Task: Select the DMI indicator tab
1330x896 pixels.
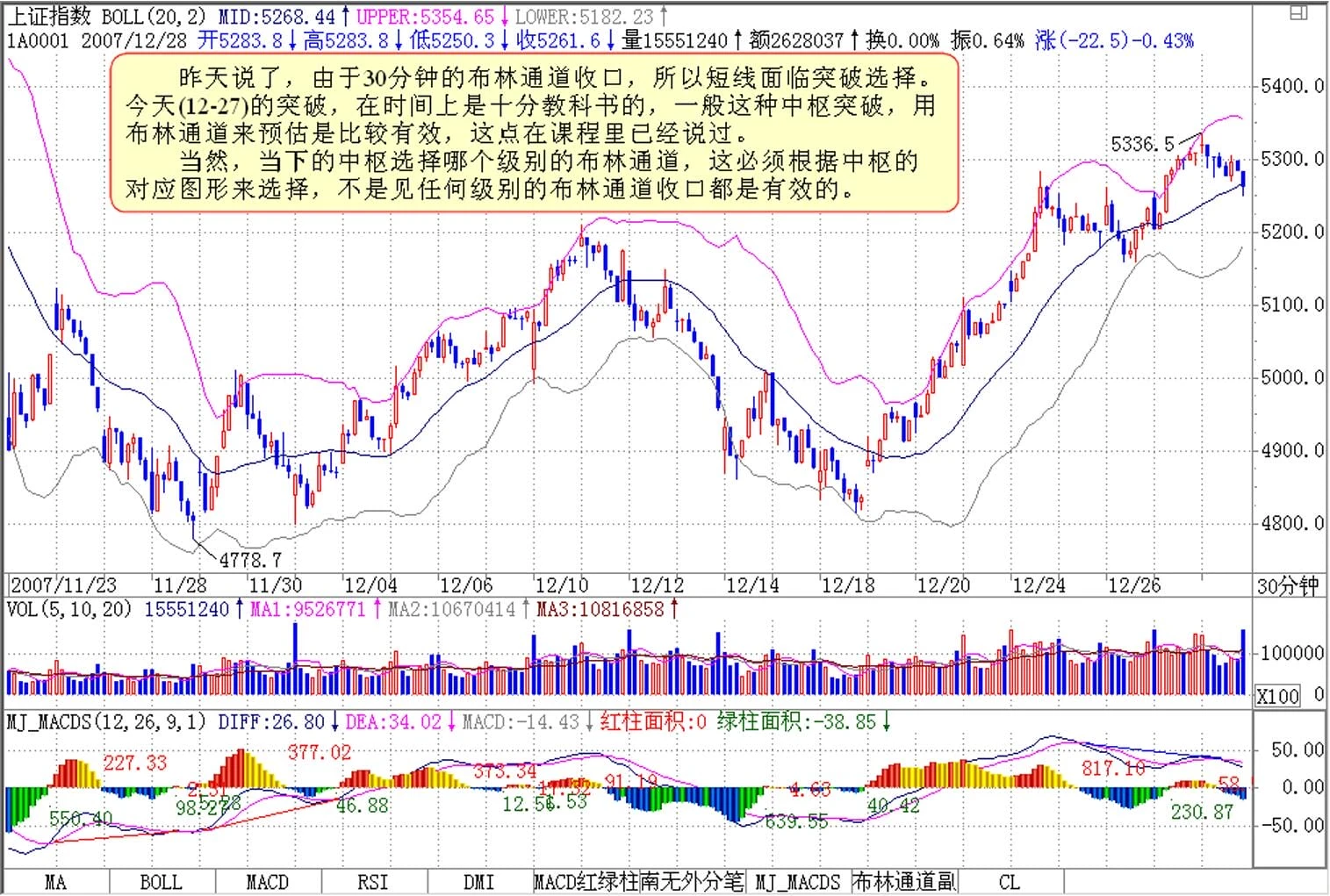Action: [479, 882]
